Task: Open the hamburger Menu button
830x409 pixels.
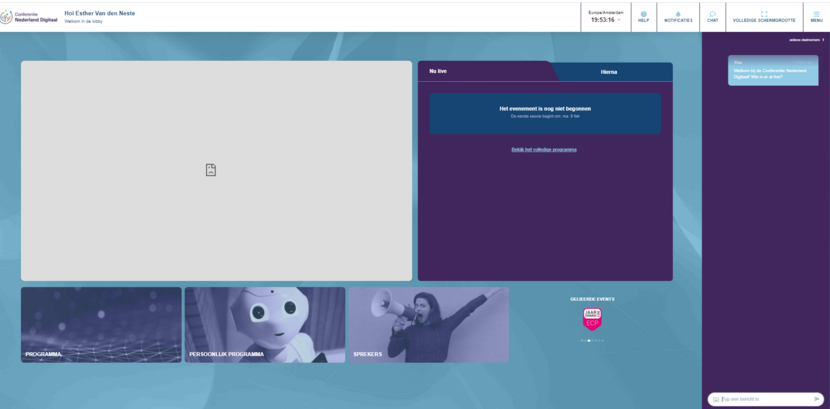Action: pos(816,17)
